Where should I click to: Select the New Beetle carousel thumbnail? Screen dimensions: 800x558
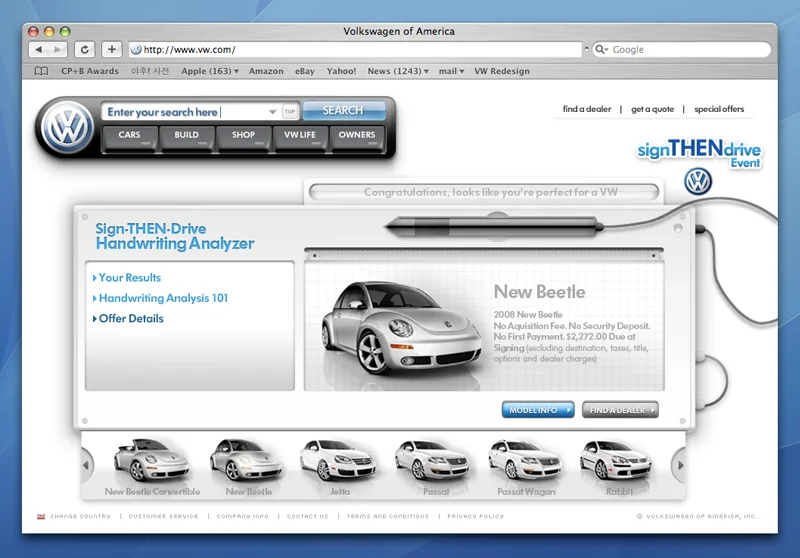coord(248,466)
